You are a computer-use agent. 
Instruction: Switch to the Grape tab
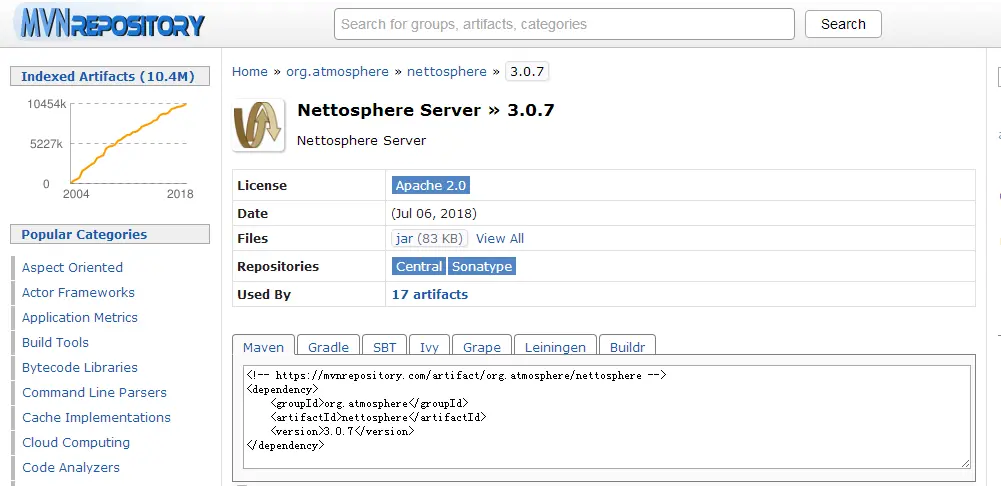point(482,347)
